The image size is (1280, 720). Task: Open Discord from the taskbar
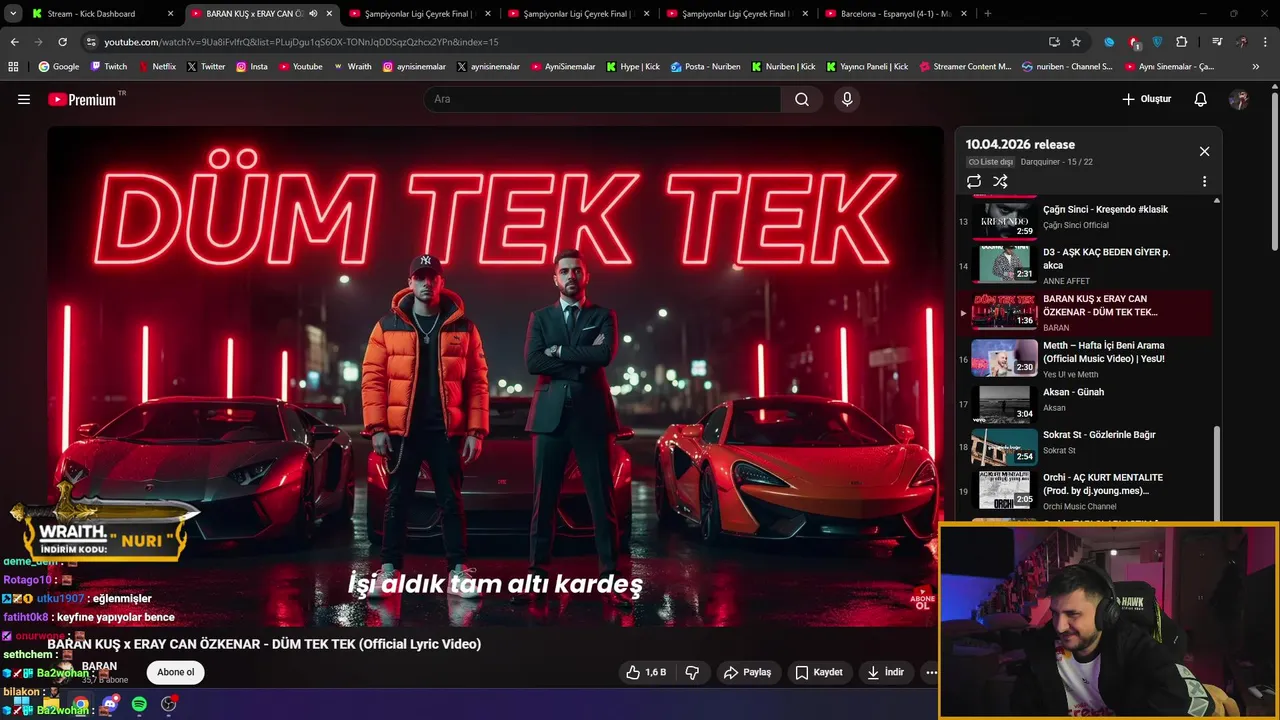110,704
